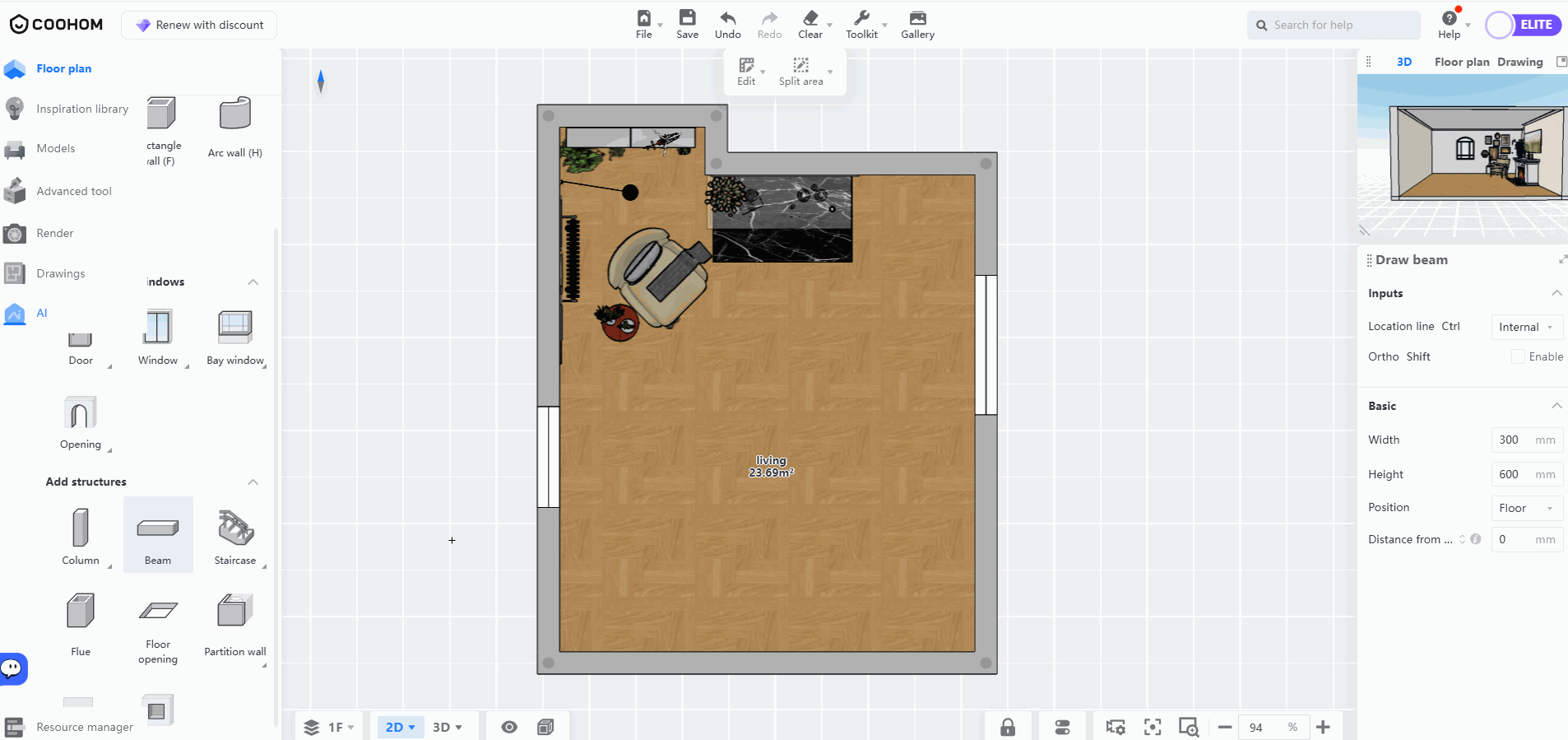
Task: Choose the Column structure tool
Action: (x=81, y=529)
